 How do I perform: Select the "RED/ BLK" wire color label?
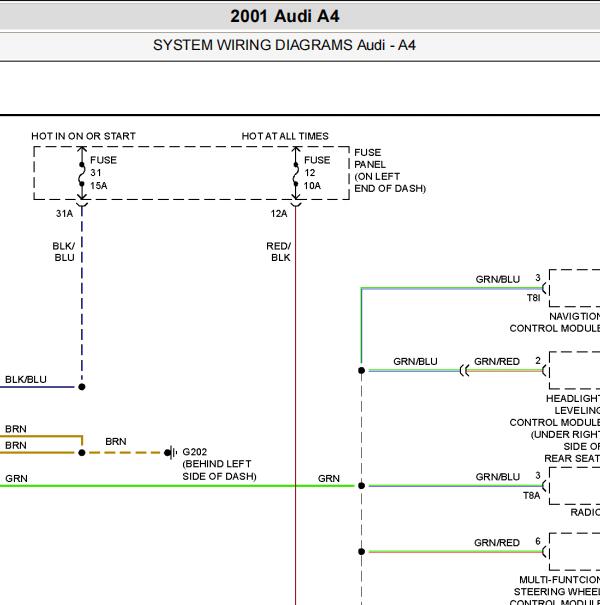pos(279,252)
